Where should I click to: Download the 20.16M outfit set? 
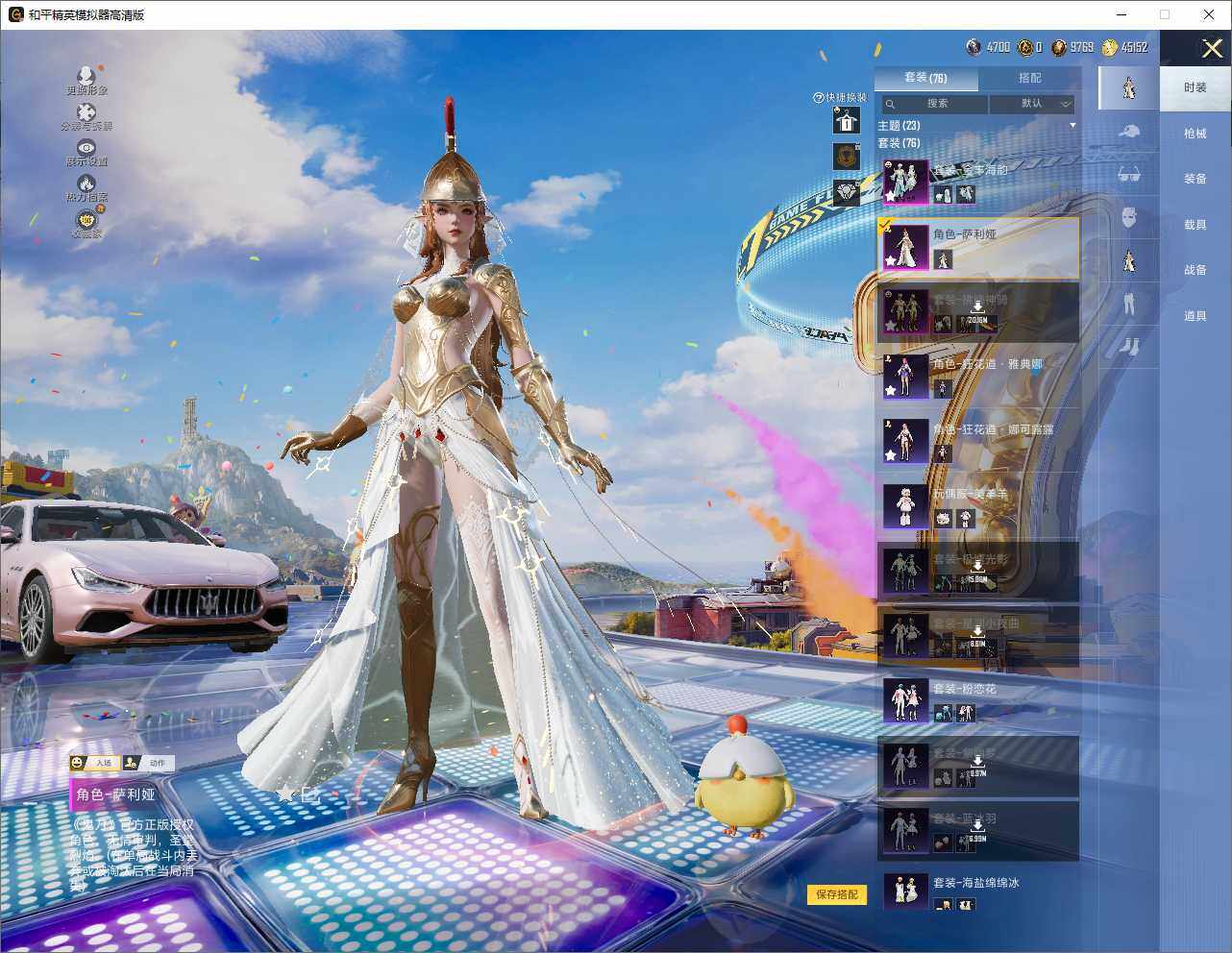point(977,308)
